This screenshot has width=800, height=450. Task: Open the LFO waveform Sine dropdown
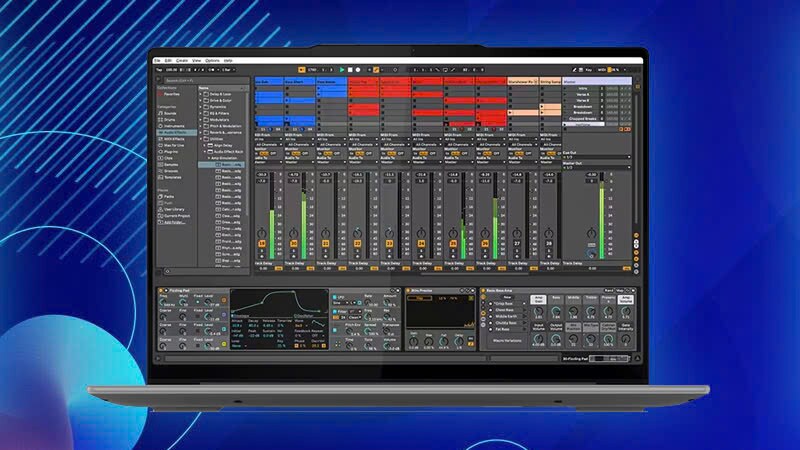coord(339,303)
